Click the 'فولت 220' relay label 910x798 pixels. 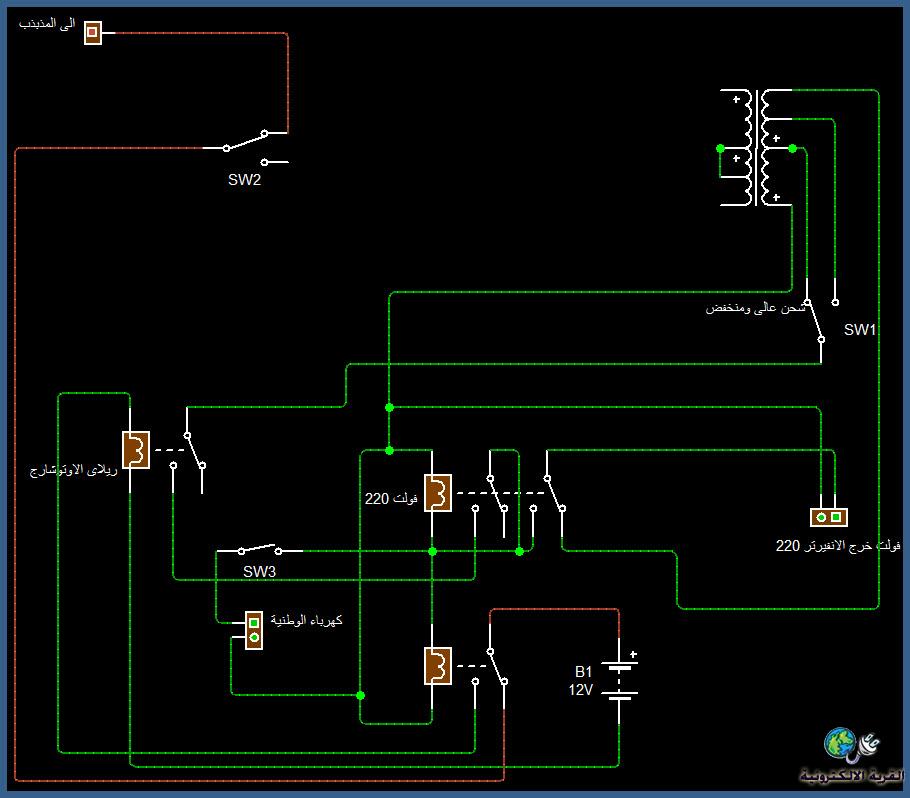391,499
